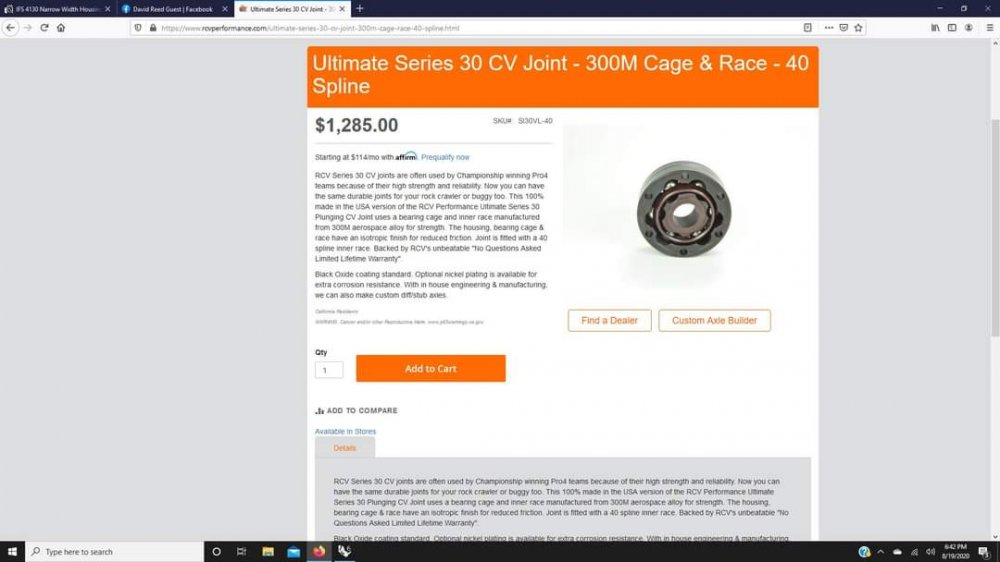Open a new browser tab
The height and width of the screenshot is (562, 1000).
point(360,9)
